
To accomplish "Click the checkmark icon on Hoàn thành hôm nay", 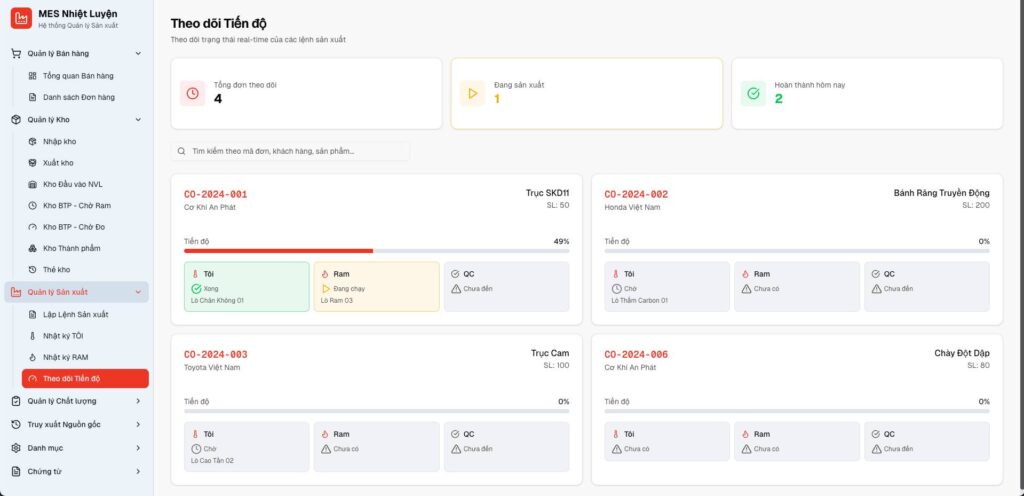I will (752, 93).
